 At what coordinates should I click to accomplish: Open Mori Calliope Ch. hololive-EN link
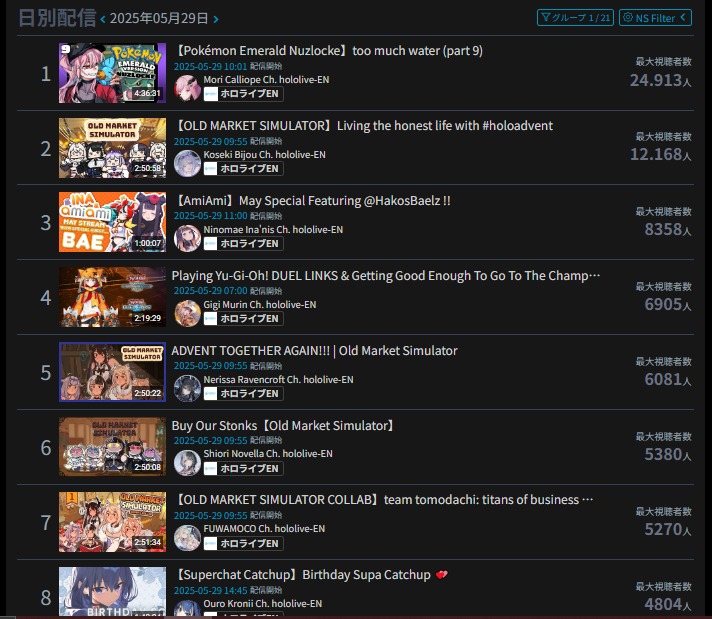pyautogui.click(x=266, y=79)
